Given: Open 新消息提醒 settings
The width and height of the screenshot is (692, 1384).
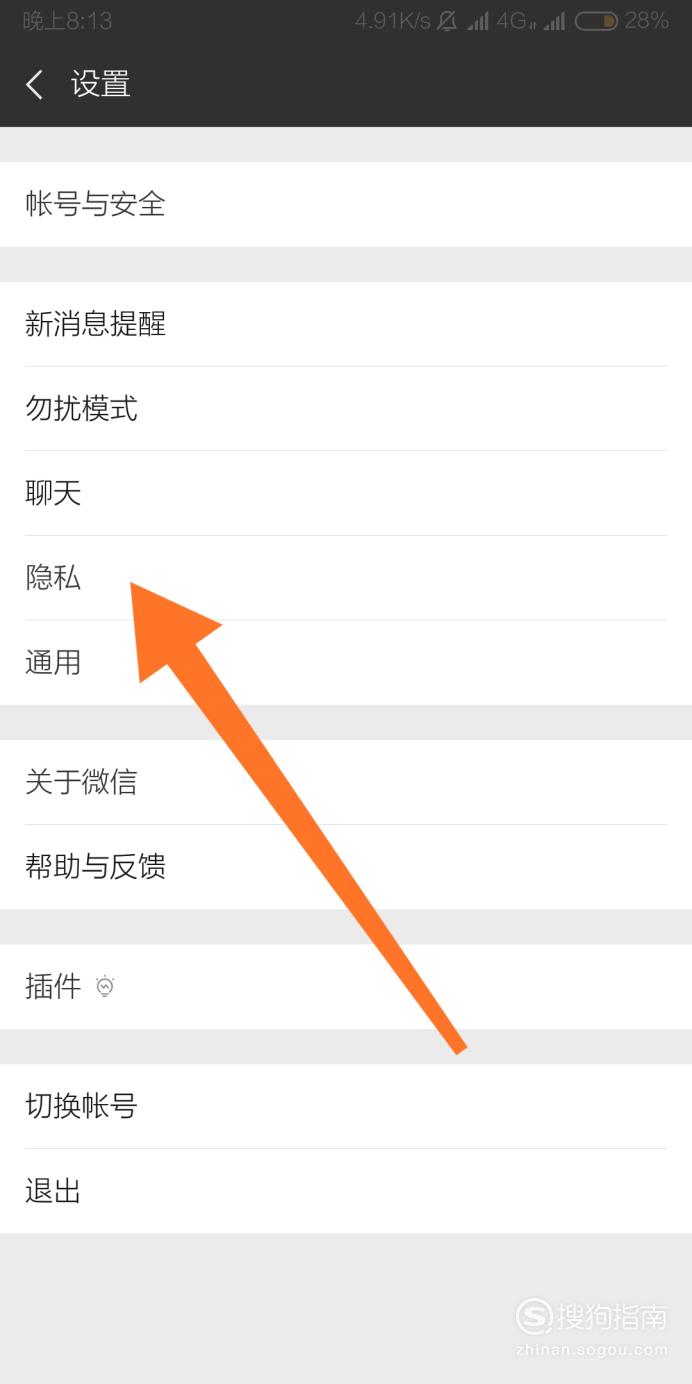Looking at the screenshot, I should pyautogui.click(x=346, y=324).
